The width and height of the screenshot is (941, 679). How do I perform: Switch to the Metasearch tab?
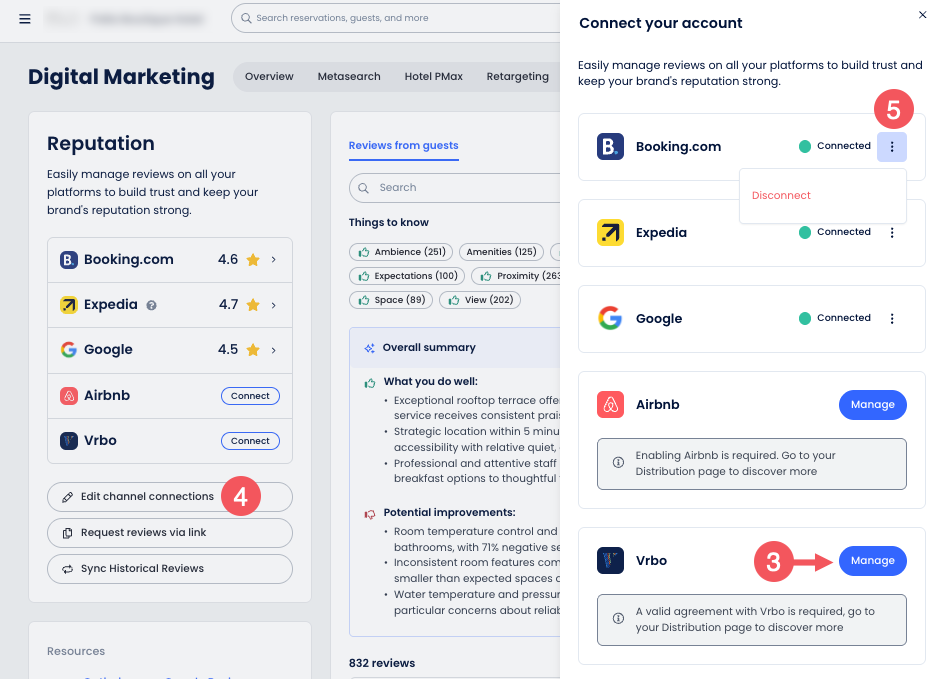(349, 77)
